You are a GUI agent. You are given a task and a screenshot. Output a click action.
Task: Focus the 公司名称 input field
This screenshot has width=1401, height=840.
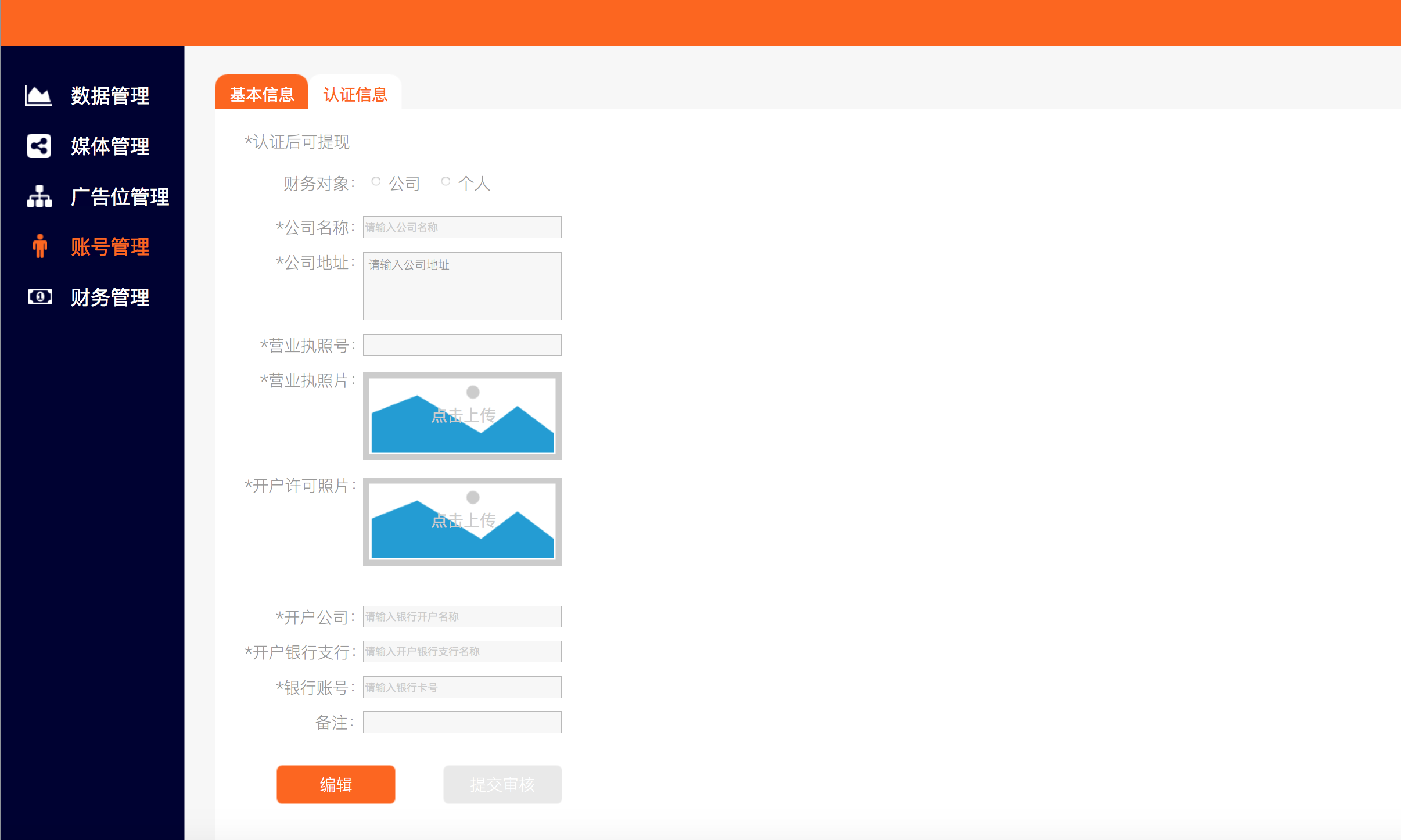pyautogui.click(x=462, y=227)
